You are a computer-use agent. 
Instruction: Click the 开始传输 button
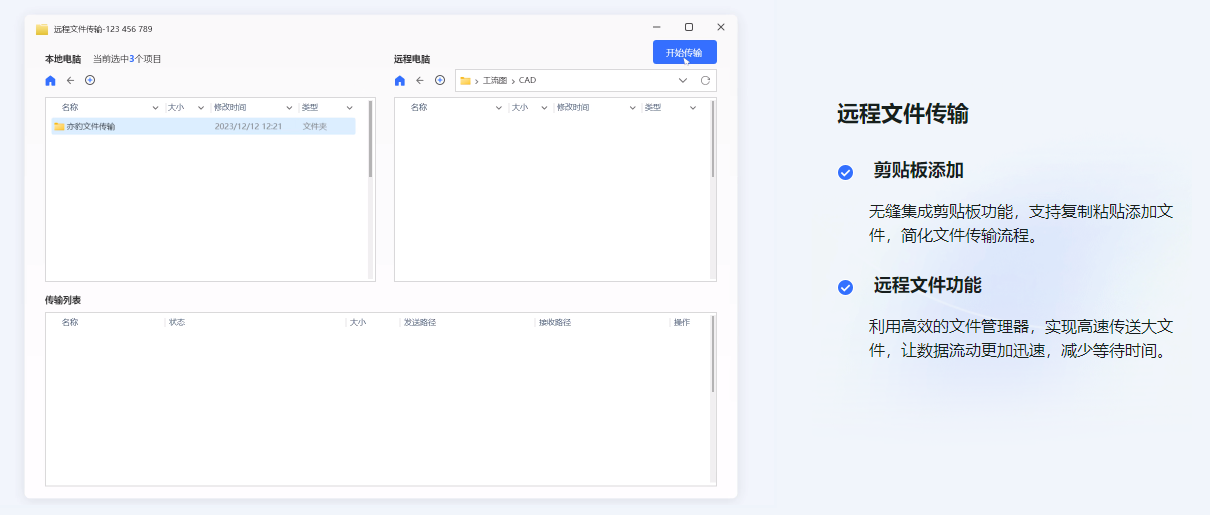coord(684,52)
